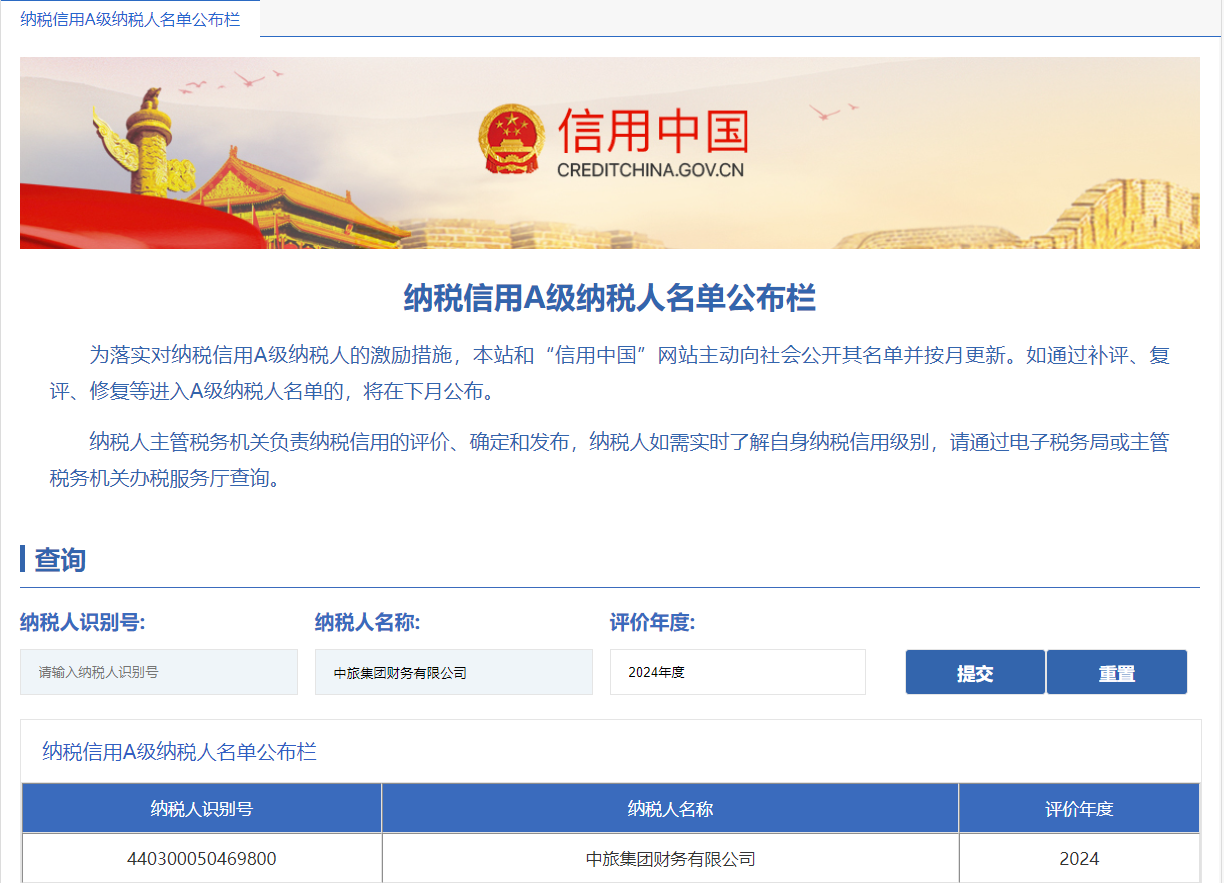The image size is (1224, 883).
Task: Click the 提交 button
Action: (x=975, y=672)
